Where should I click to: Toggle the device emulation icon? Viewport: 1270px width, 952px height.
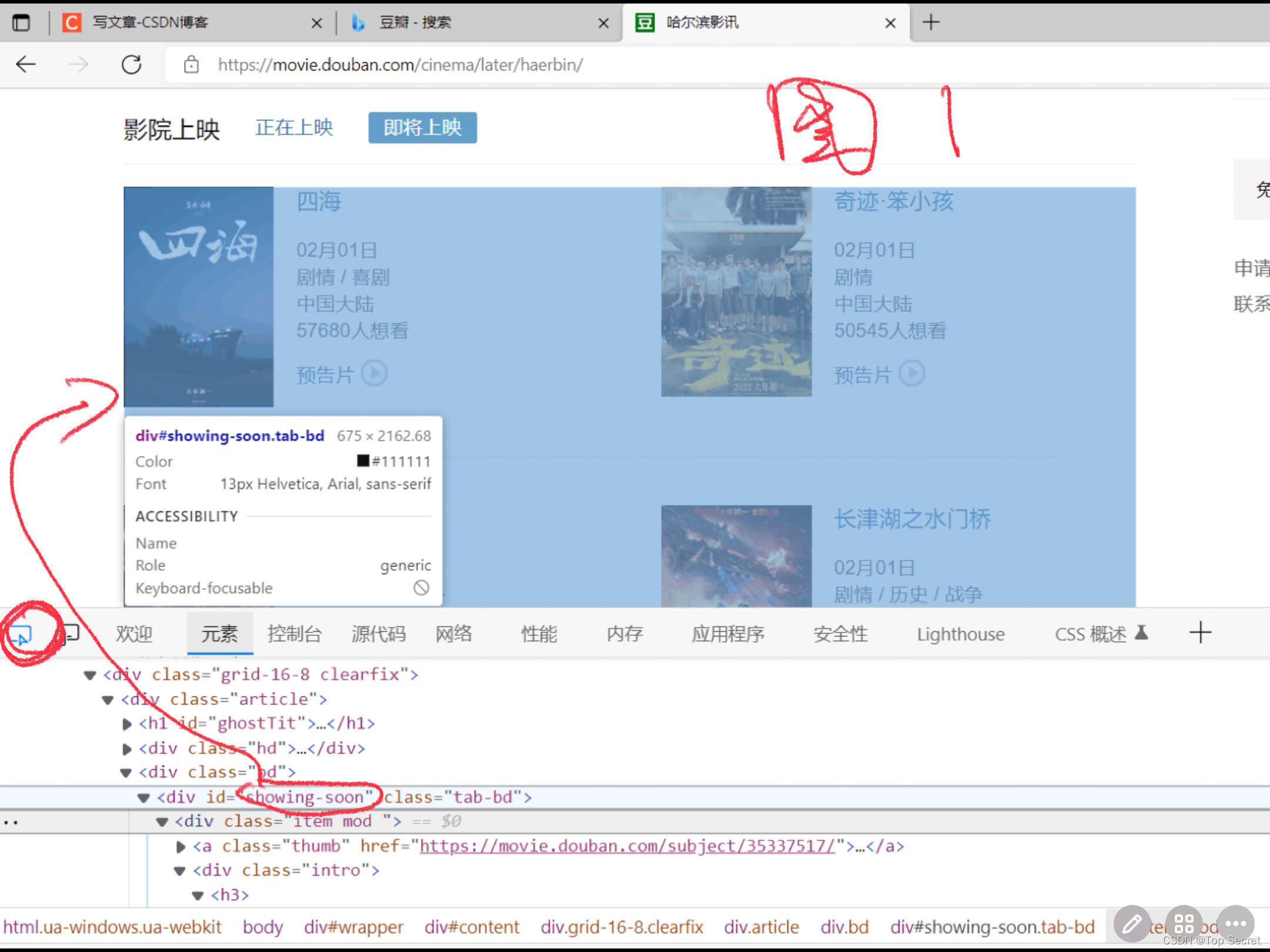click(x=69, y=633)
